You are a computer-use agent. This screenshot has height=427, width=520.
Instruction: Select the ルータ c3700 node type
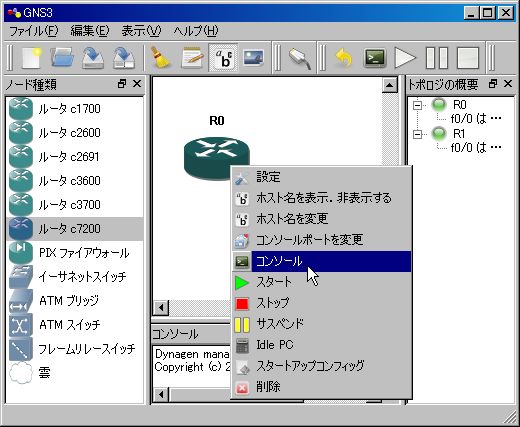click(x=75, y=205)
